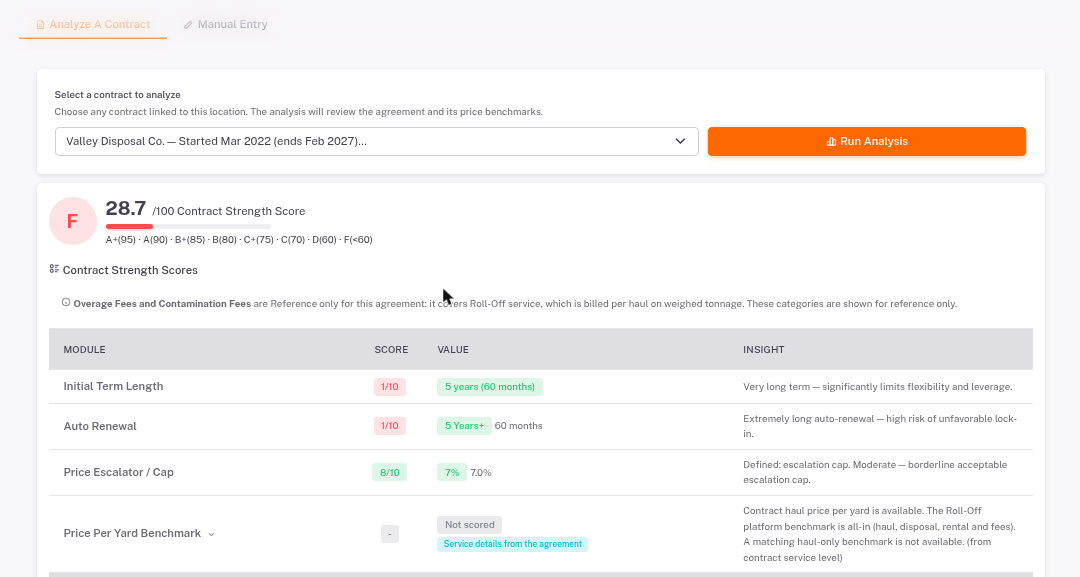Click the VALUE column header
Image resolution: width=1080 pixels, height=577 pixels.
(453, 350)
